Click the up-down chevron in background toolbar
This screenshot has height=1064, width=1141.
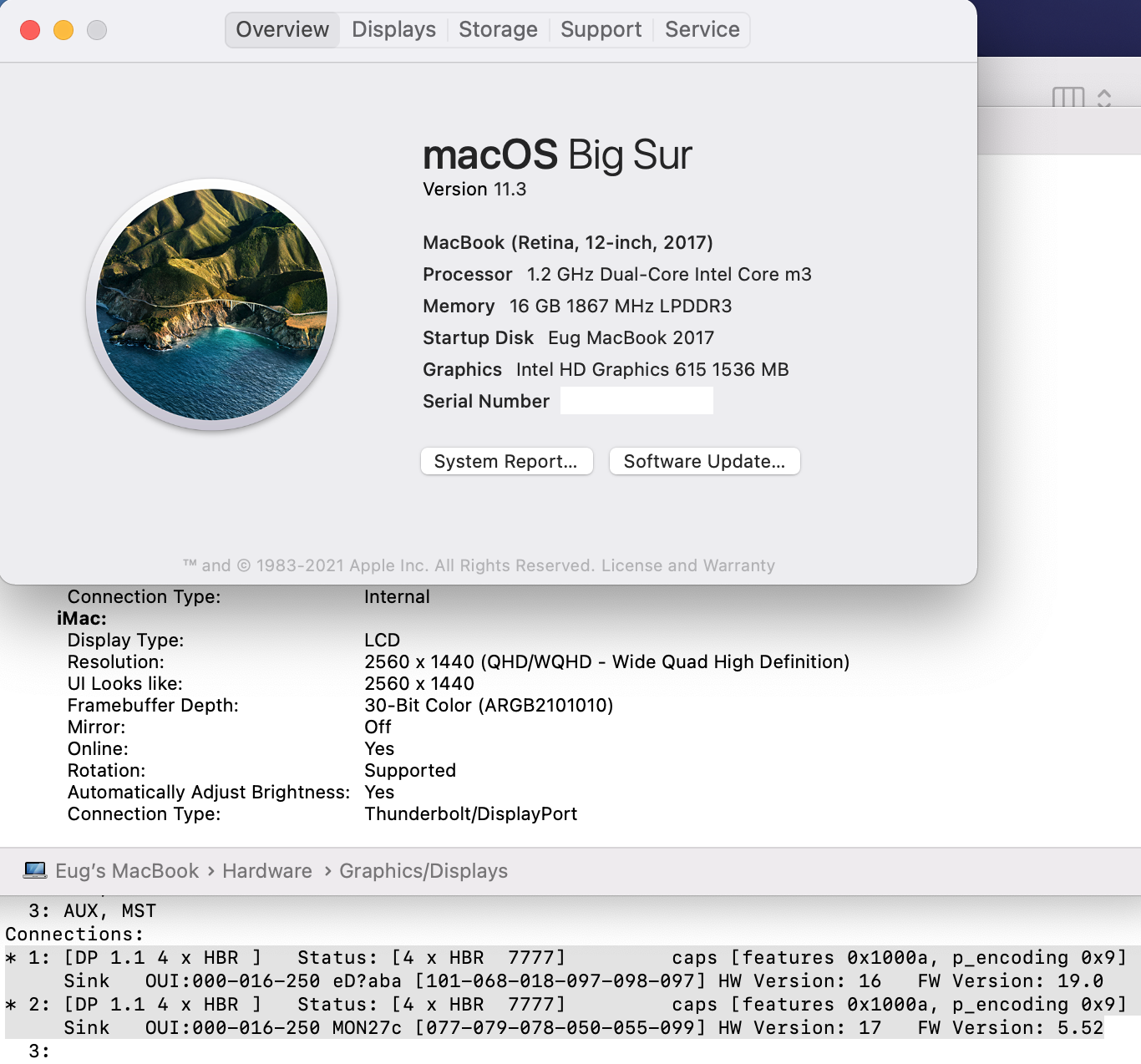(1104, 98)
